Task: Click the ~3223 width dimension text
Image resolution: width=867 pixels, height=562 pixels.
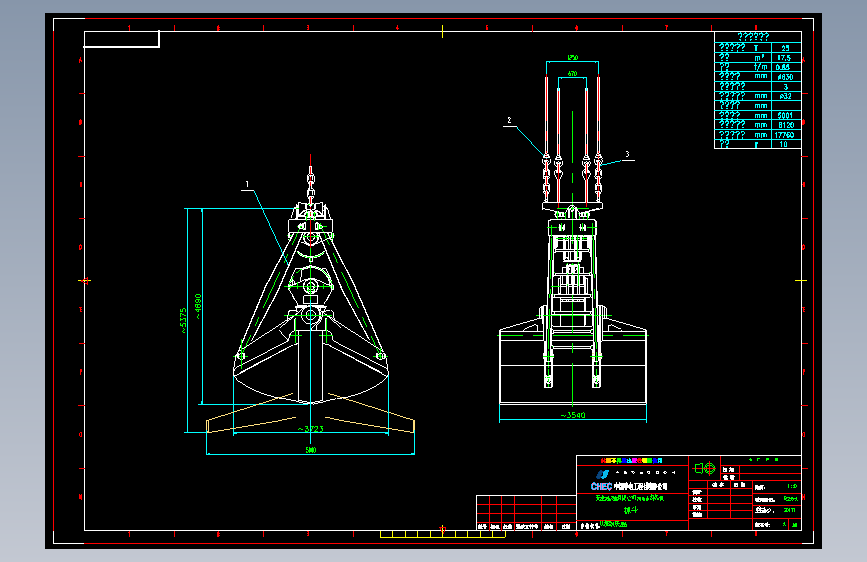Action: tap(311, 429)
